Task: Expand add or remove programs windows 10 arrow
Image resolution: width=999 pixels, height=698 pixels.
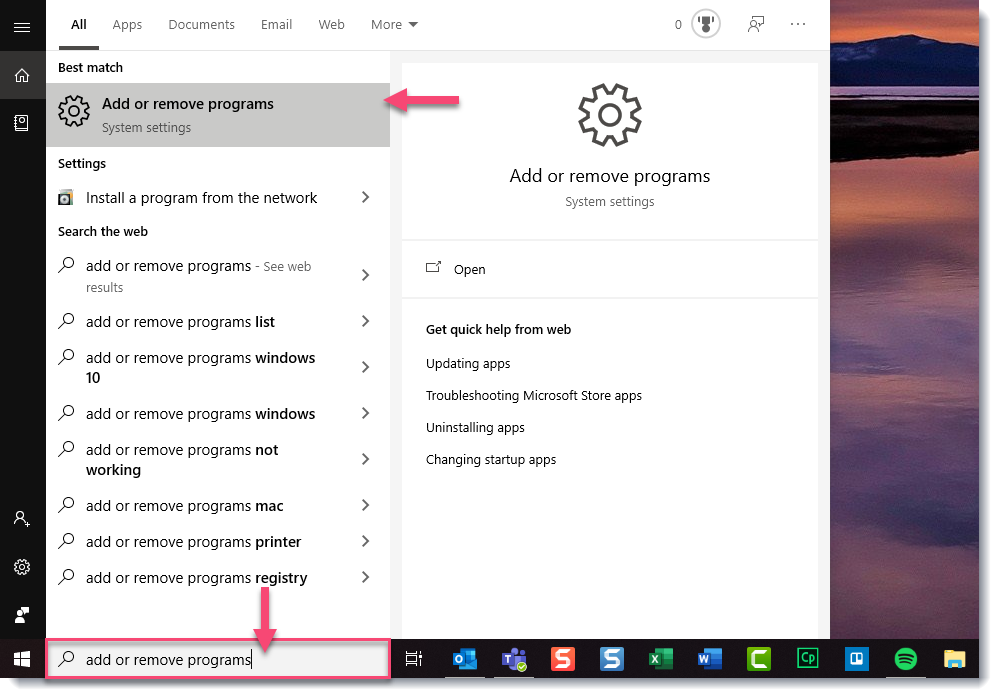Action: (366, 367)
